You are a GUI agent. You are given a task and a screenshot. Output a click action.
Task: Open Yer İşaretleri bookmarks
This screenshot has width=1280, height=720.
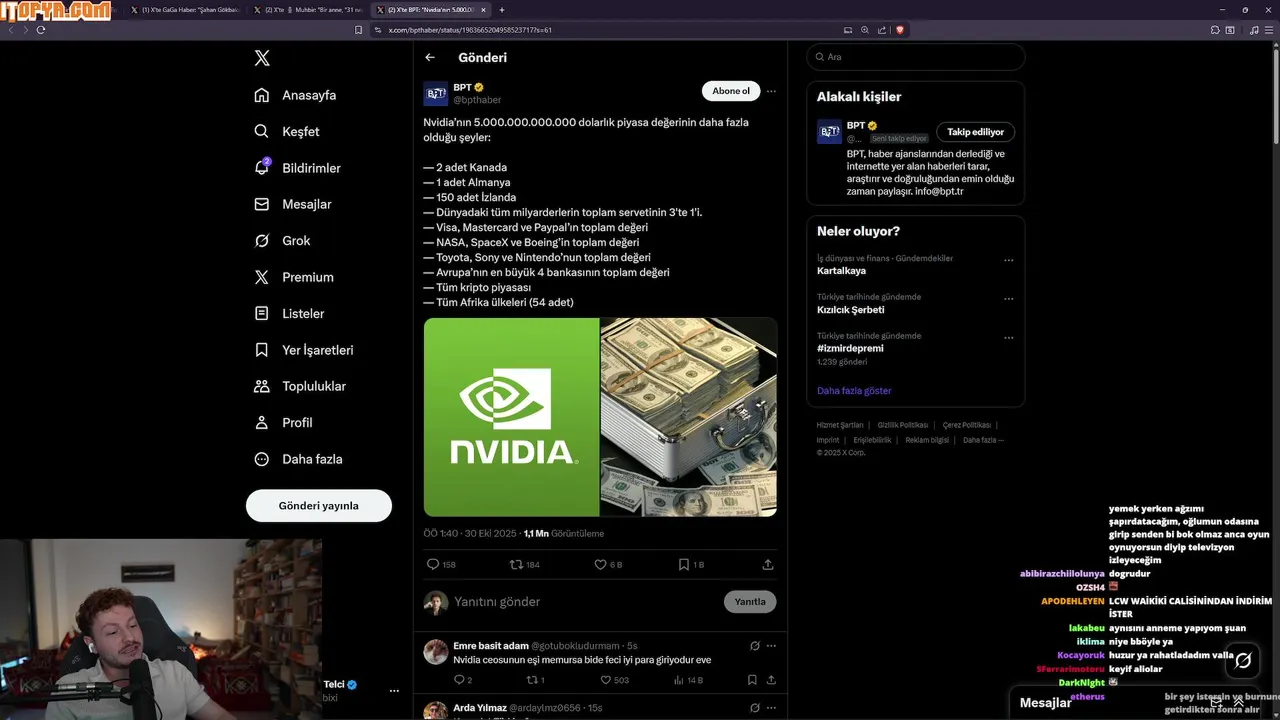click(303, 350)
